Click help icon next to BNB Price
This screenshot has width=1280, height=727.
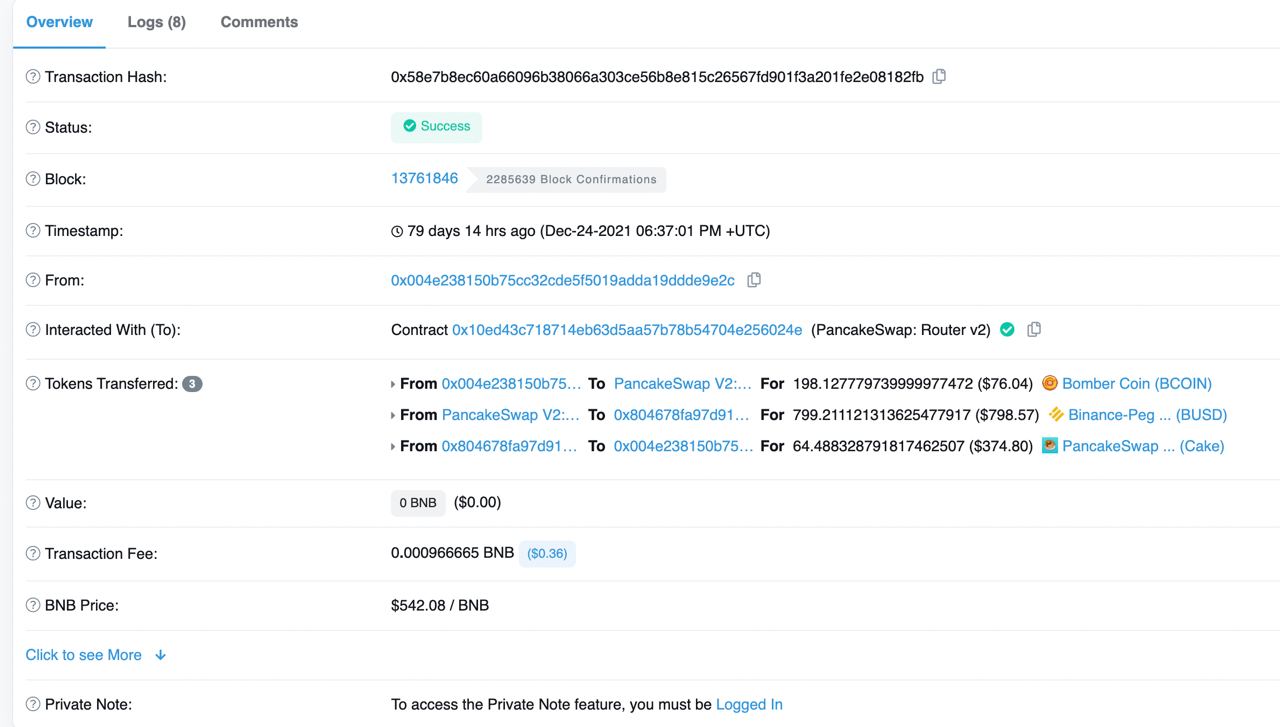[x=33, y=606]
